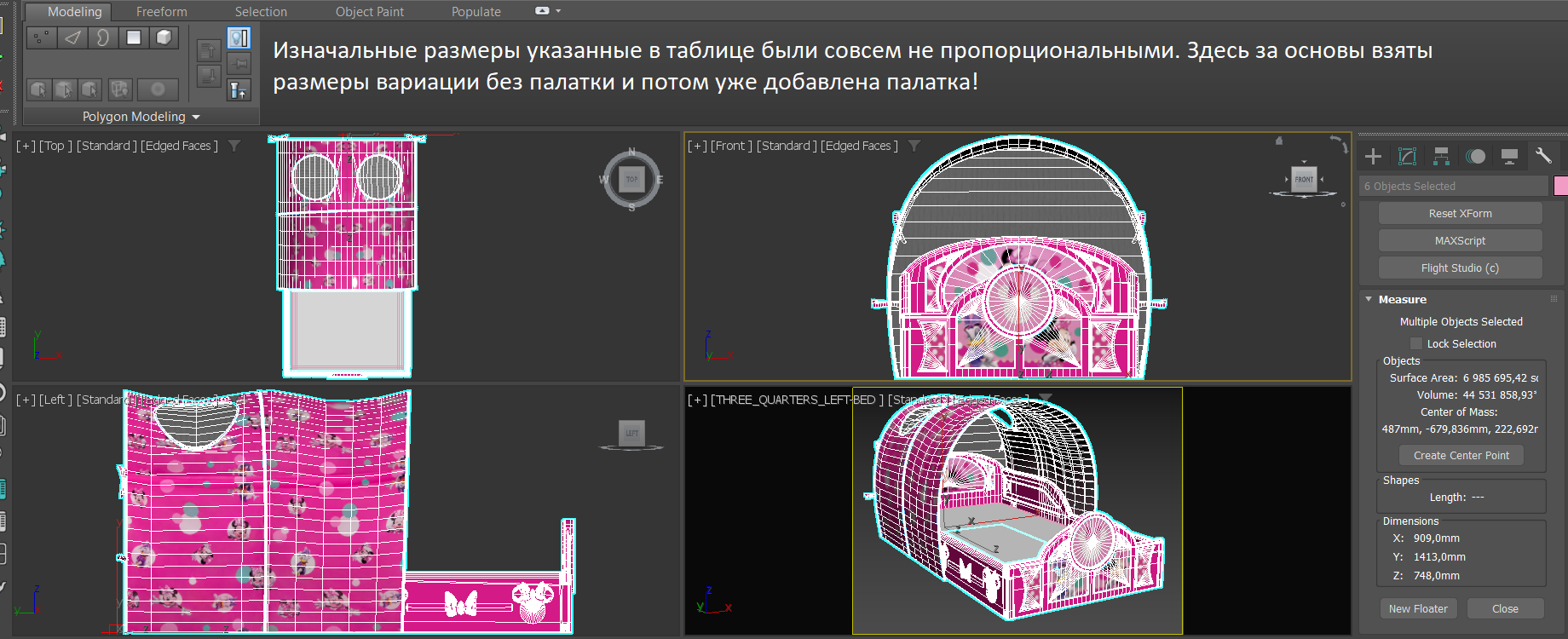This screenshot has height=639, width=1568.
Task: Click Toggle Command Panel icon in ribbon
Action: click(x=239, y=89)
